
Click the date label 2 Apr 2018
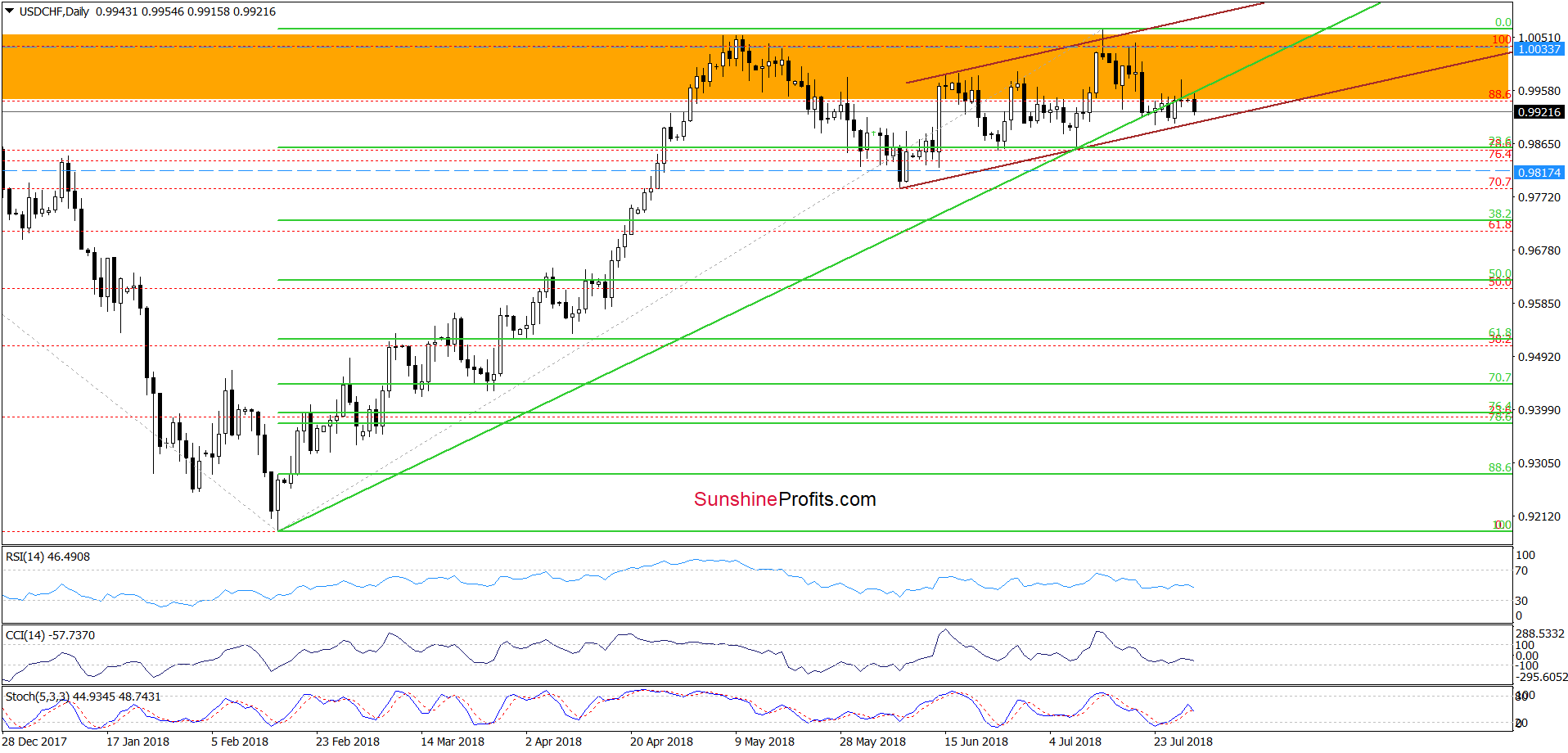click(x=553, y=742)
